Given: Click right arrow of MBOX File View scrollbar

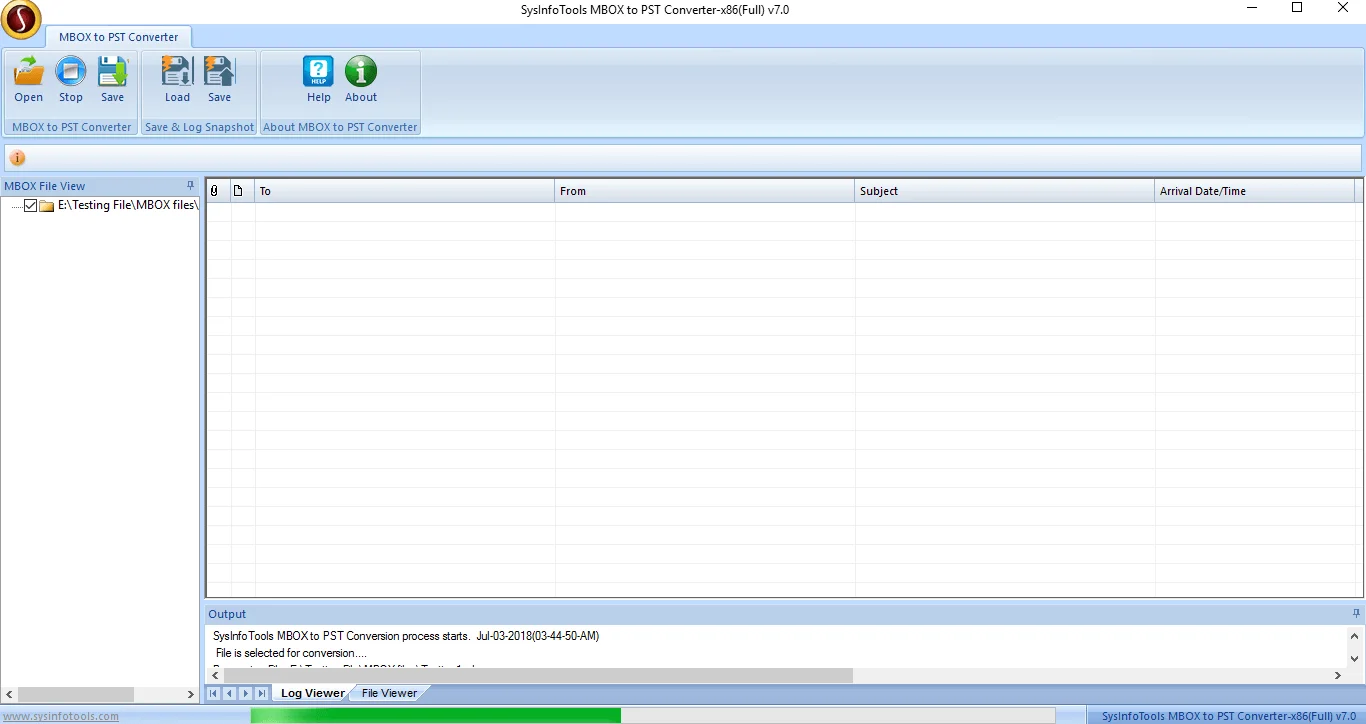Looking at the screenshot, I should 191,694.
